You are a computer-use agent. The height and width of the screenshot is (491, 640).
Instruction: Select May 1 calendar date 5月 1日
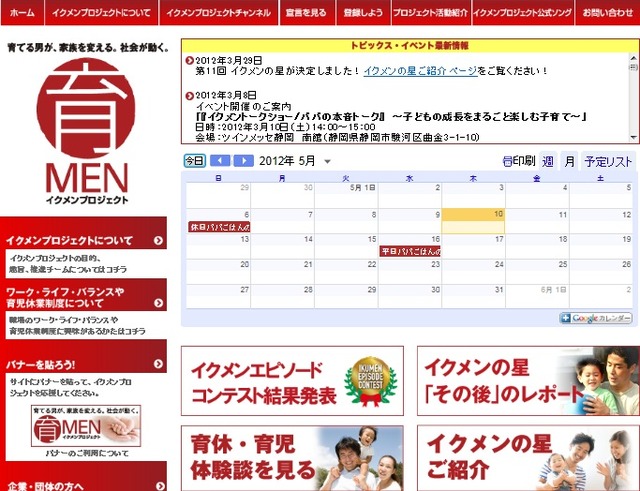(362, 188)
